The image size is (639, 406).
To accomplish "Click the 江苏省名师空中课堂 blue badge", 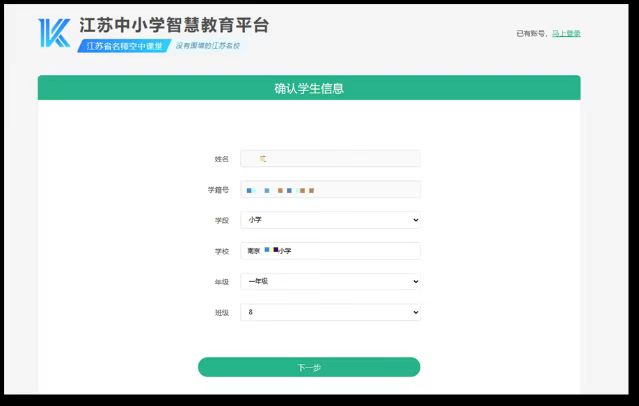I will tap(124, 46).
